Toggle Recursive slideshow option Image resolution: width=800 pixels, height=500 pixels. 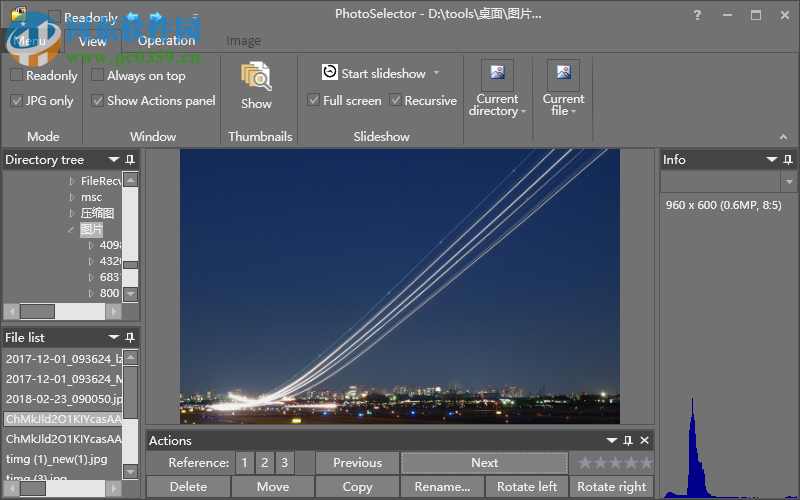pos(395,100)
